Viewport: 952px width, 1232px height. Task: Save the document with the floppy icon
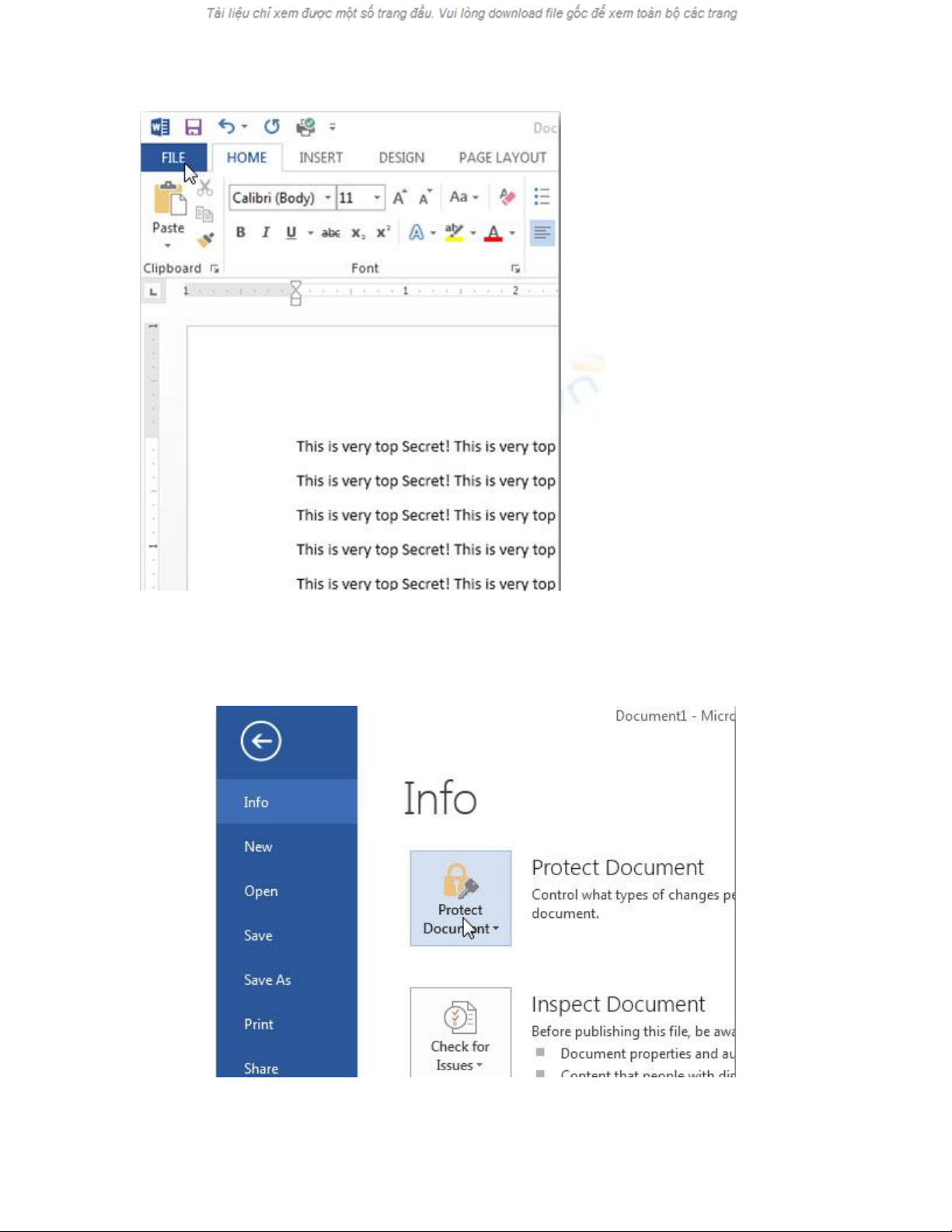coord(193,127)
